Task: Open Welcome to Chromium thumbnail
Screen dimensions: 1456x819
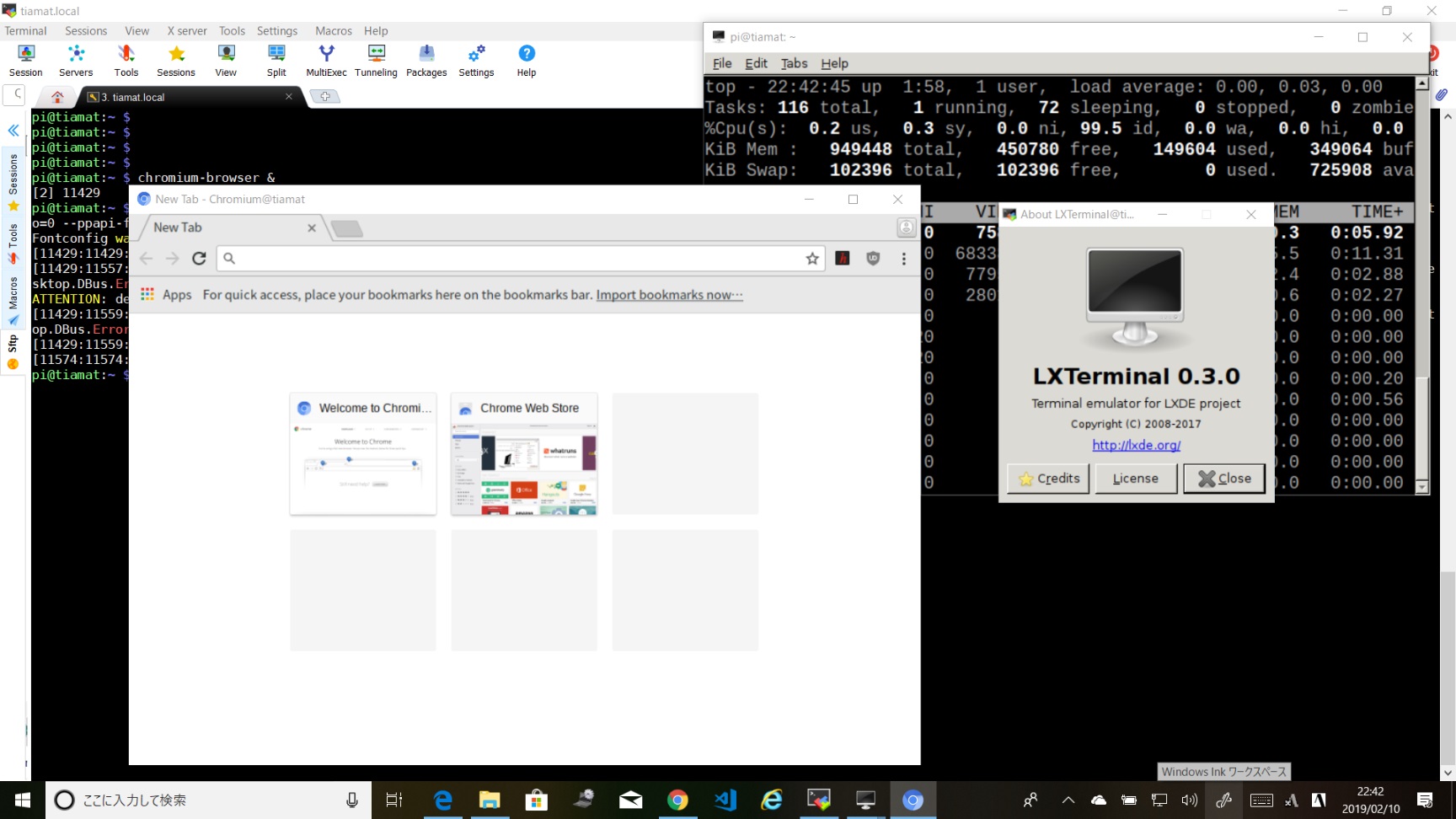Action: coord(363,453)
